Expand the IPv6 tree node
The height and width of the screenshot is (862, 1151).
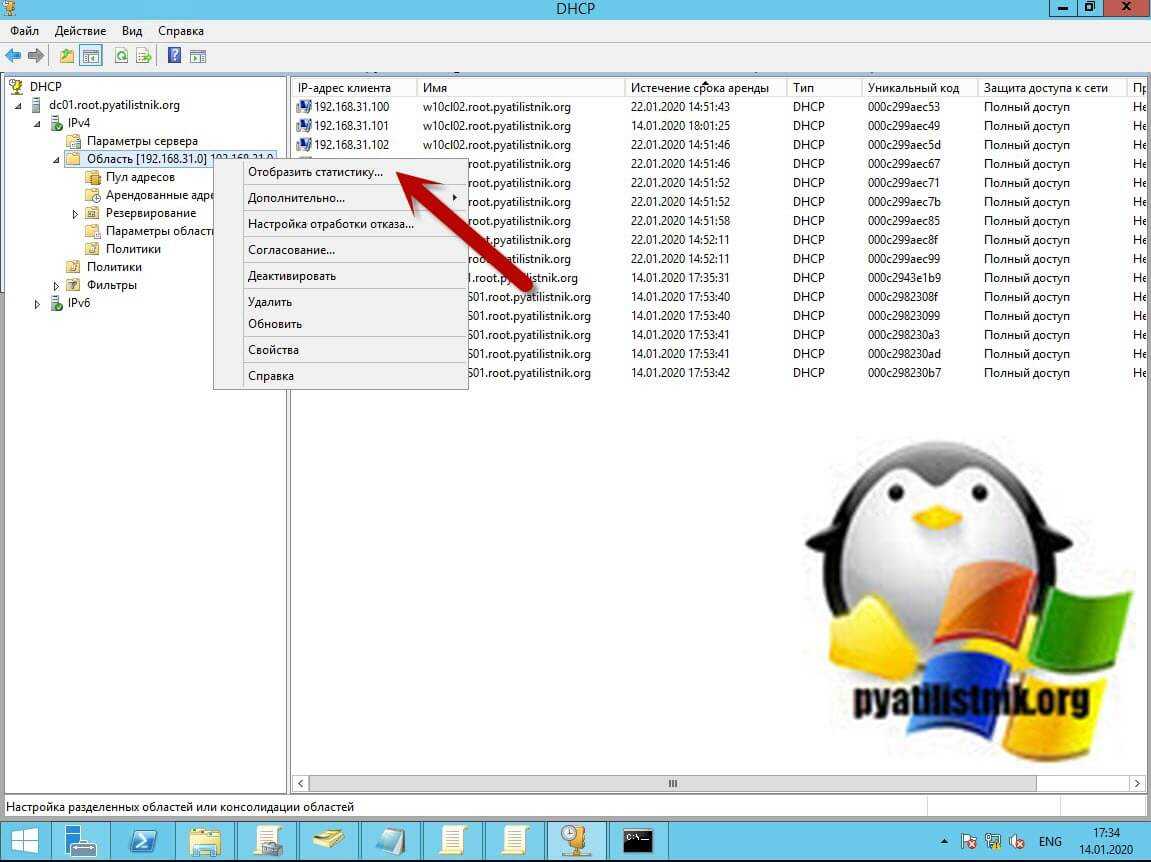tap(38, 304)
